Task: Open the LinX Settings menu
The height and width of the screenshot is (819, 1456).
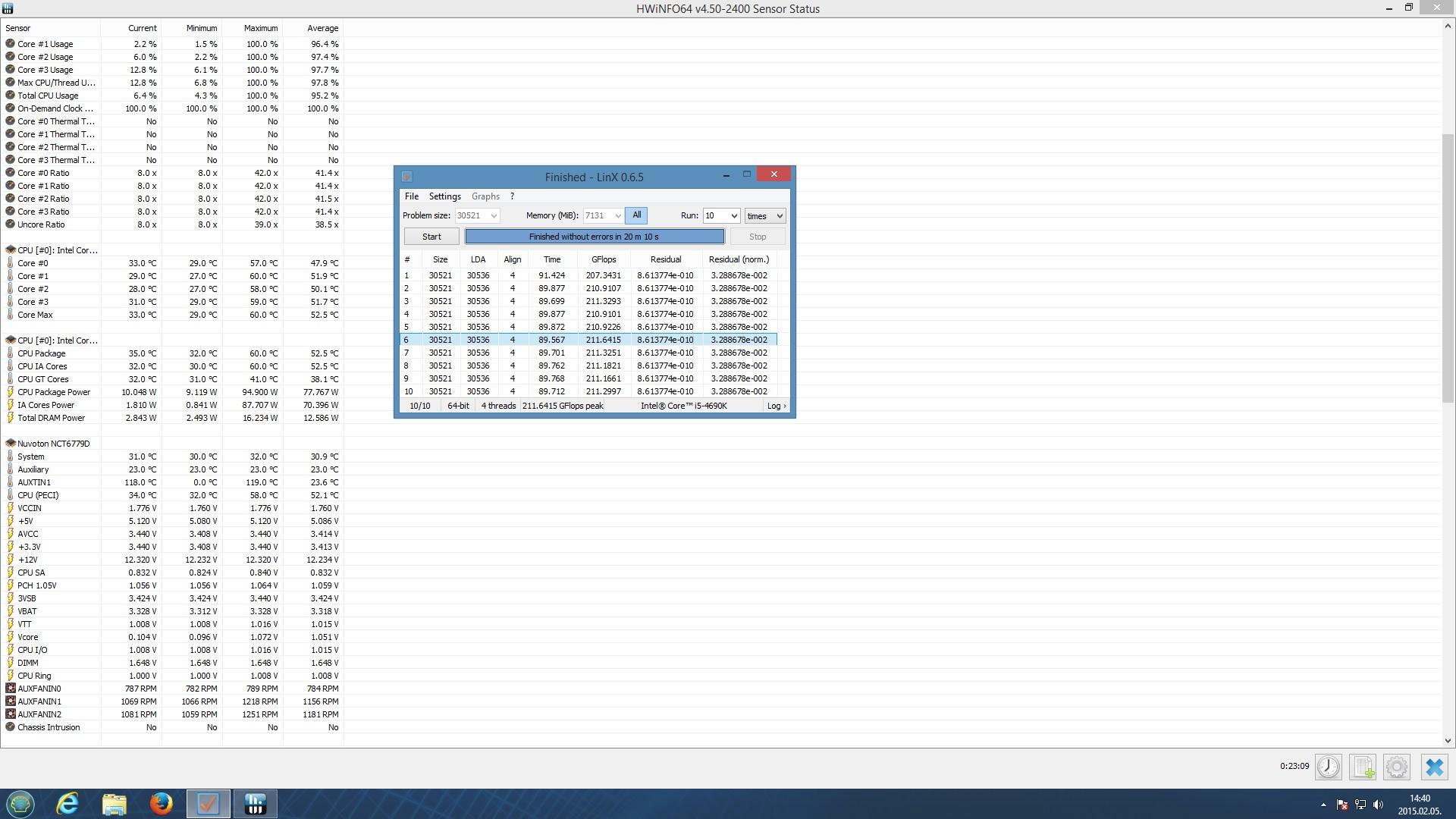Action: (444, 196)
